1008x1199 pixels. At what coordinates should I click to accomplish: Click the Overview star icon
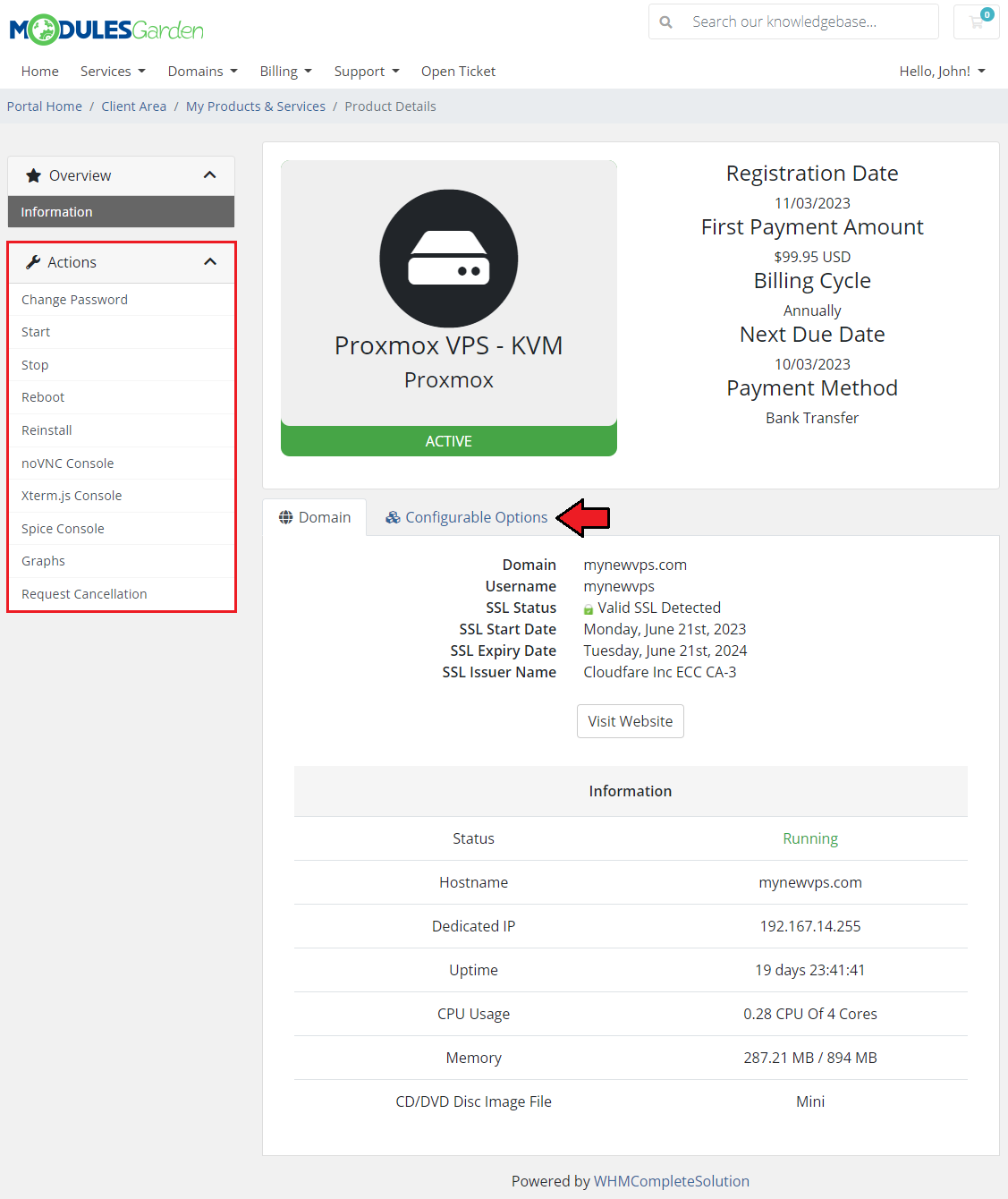coord(33,175)
